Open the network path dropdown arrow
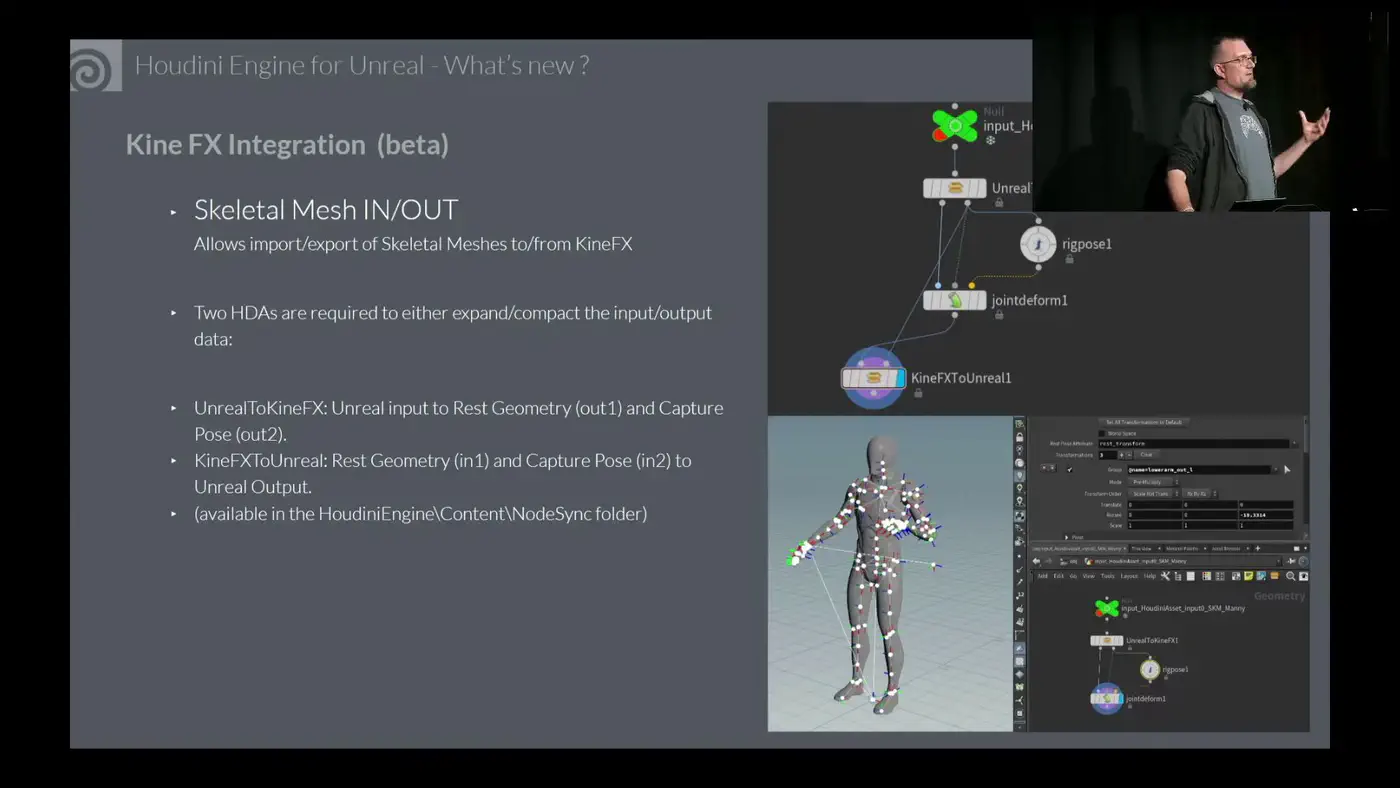Viewport: 1400px width, 788px height. [x=1278, y=562]
